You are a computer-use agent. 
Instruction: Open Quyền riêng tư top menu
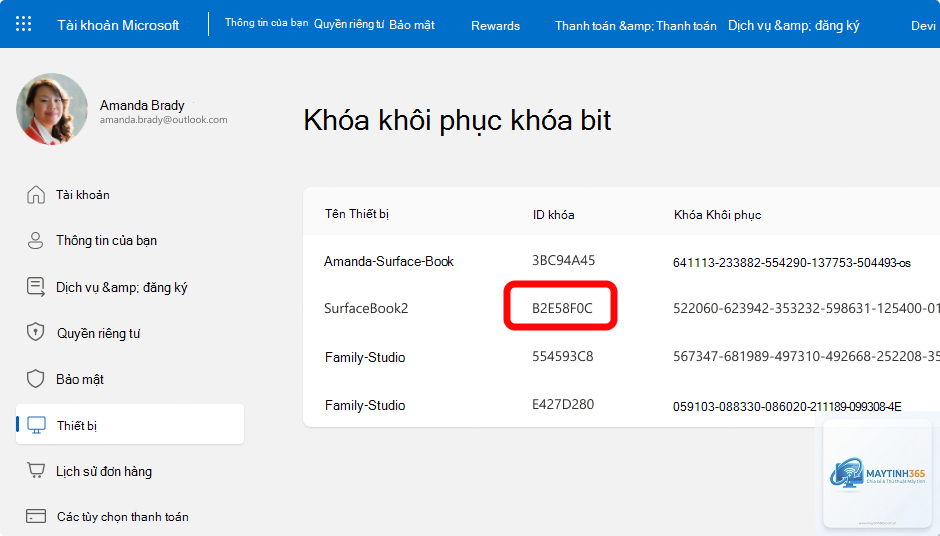[349, 25]
